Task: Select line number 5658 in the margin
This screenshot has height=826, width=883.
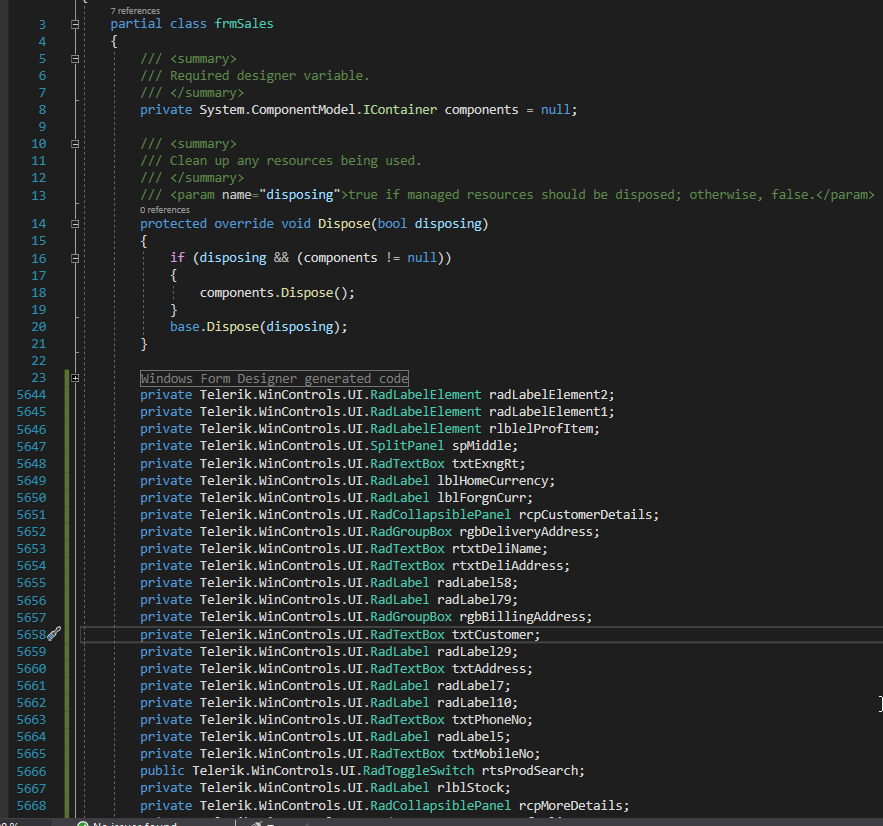Action: pyautogui.click(x=31, y=634)
